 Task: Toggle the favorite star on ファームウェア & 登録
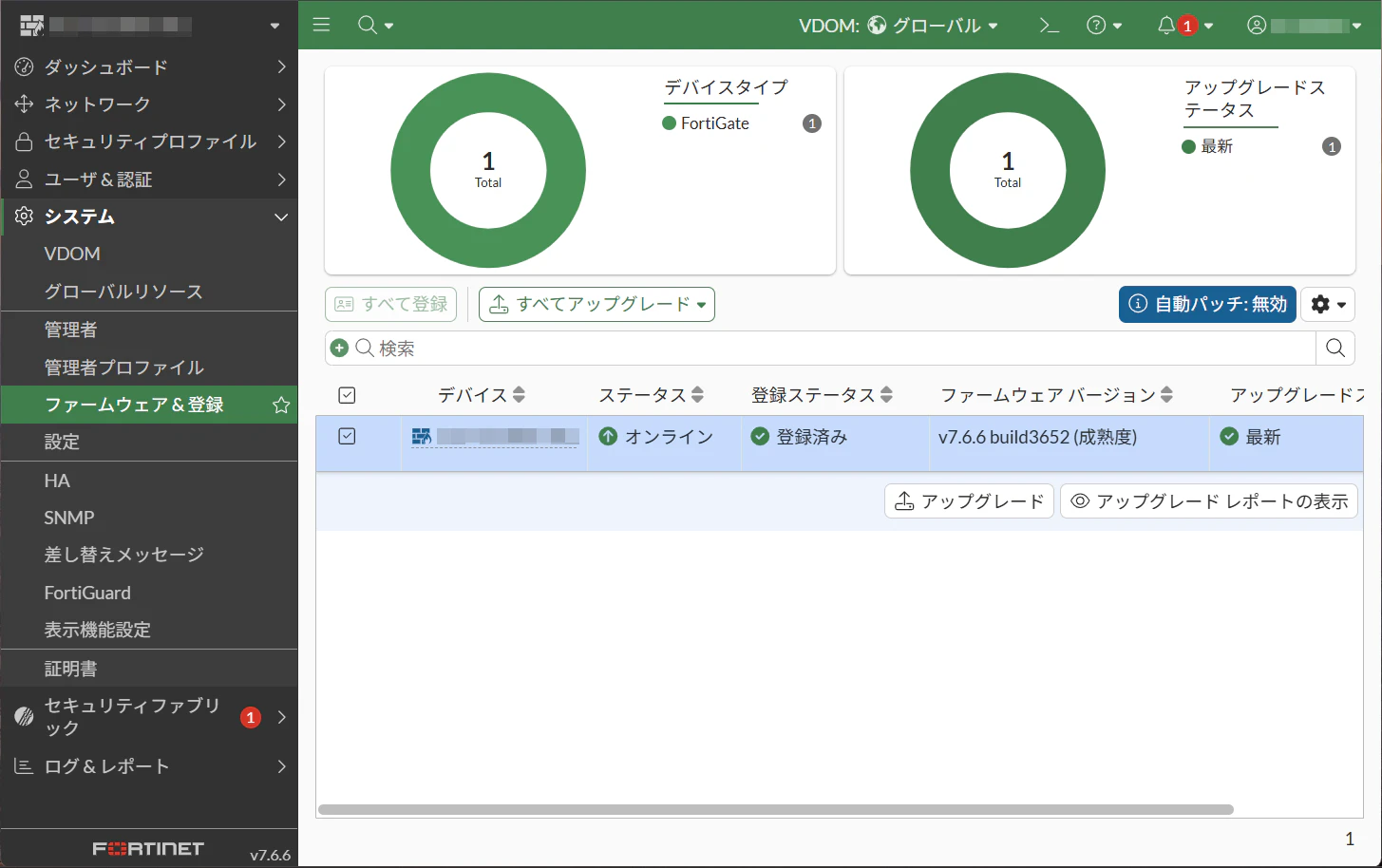click(280, 405)
